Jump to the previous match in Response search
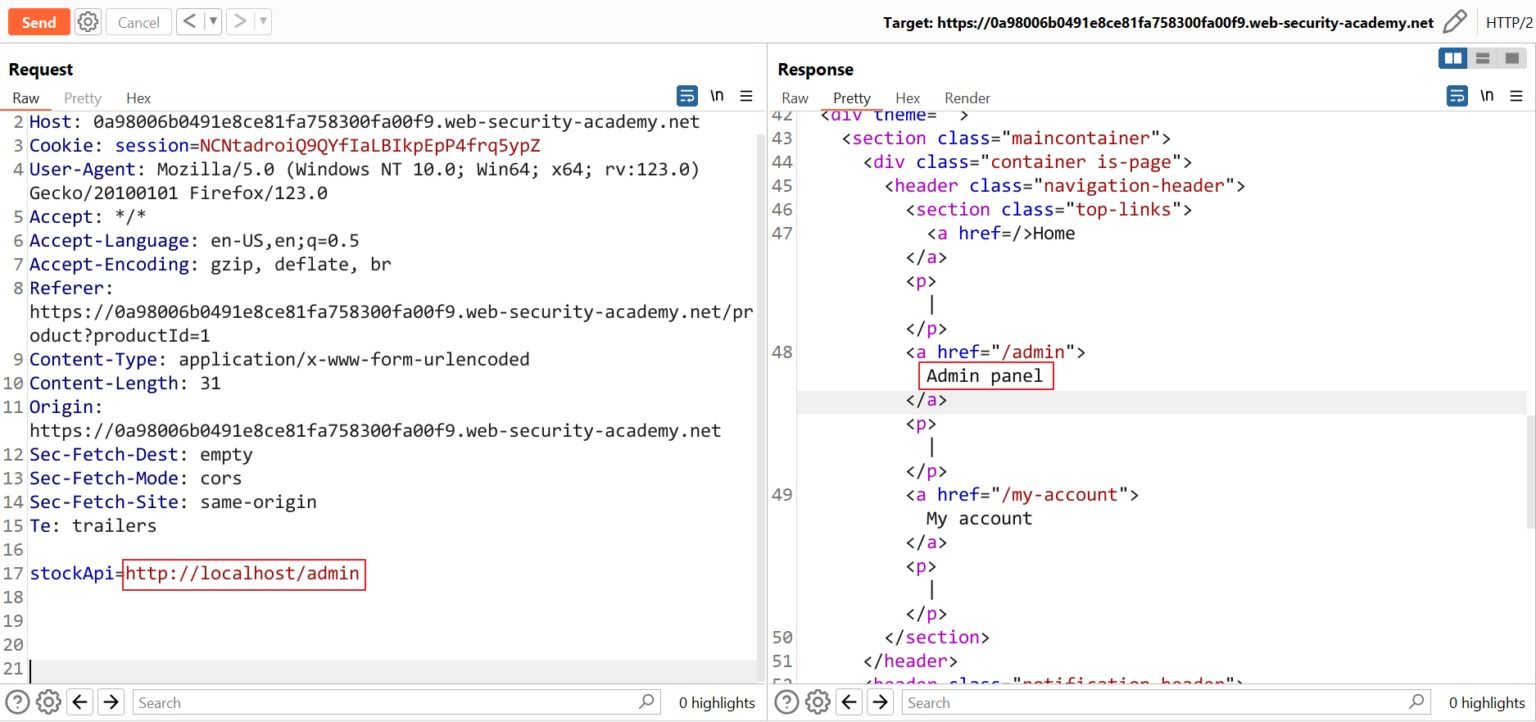 click(x=850, y=702)
